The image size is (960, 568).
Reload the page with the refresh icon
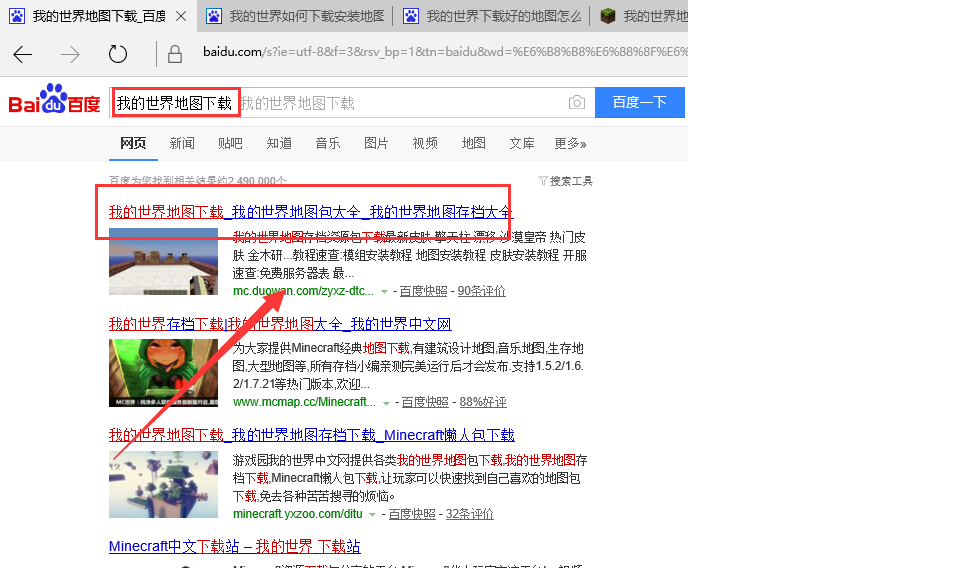tap(118, 54)
